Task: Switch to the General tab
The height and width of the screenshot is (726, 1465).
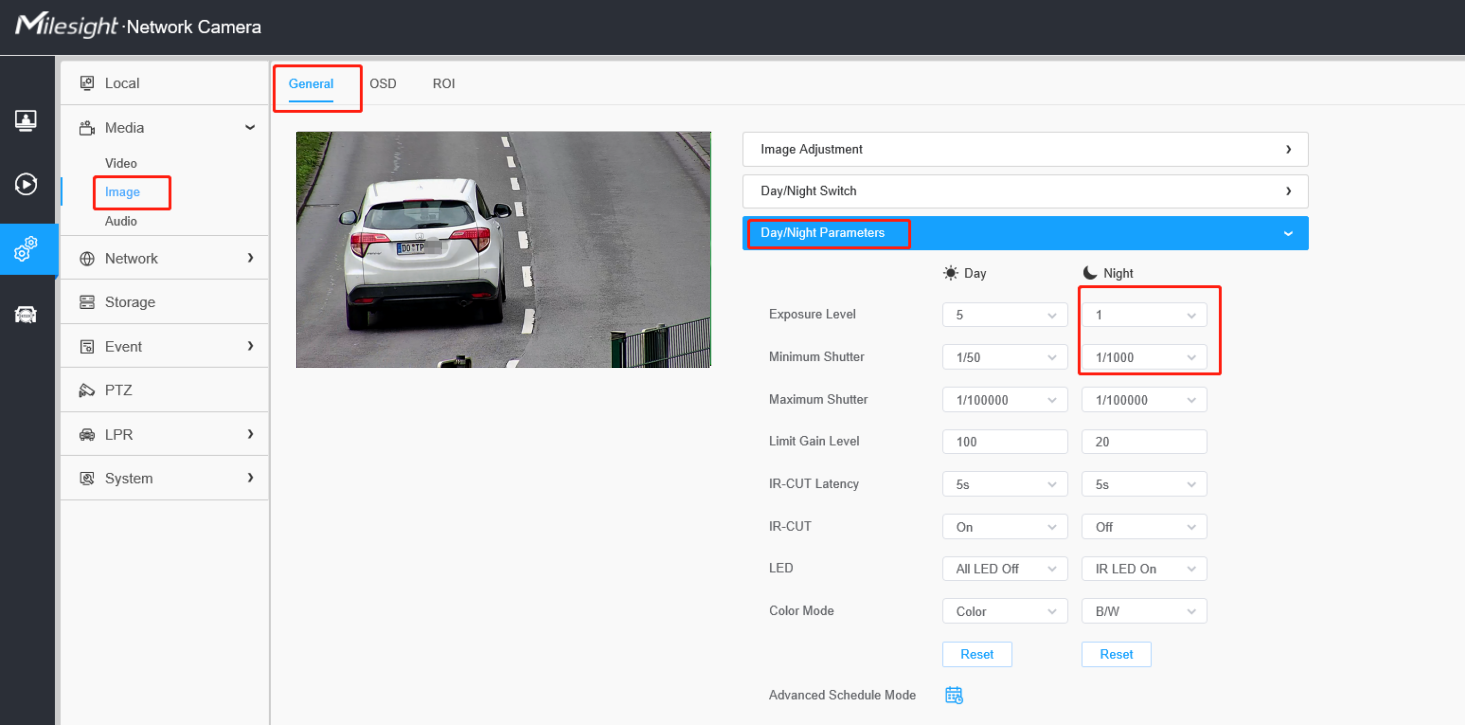Action: coord(311,84)
